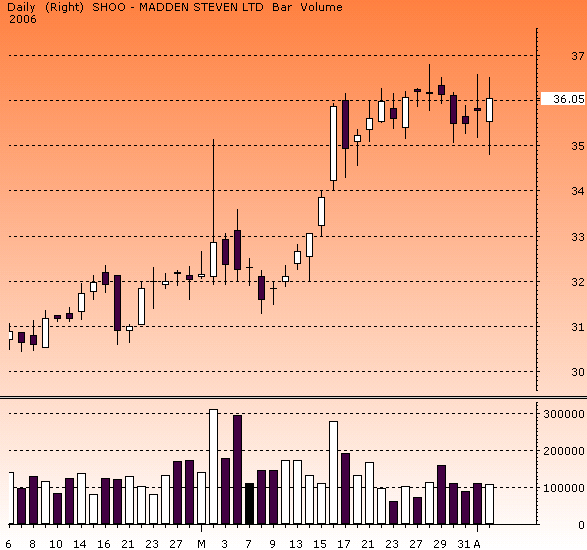Viewport: 587px width, 550px height.
Task: Click the 31 price axis label
Action: [577, 327]
